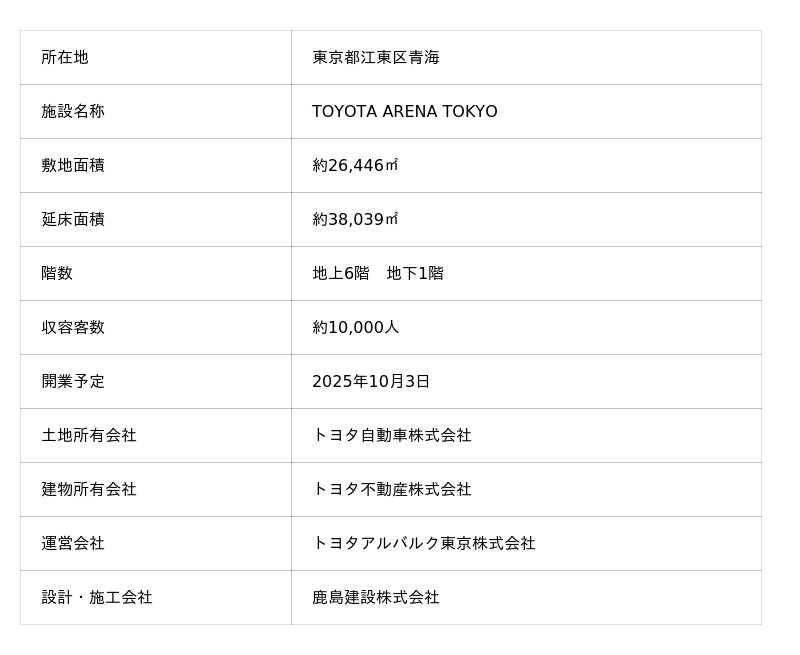
Task: Click the 階数 row label
Action: click(57, 273)
